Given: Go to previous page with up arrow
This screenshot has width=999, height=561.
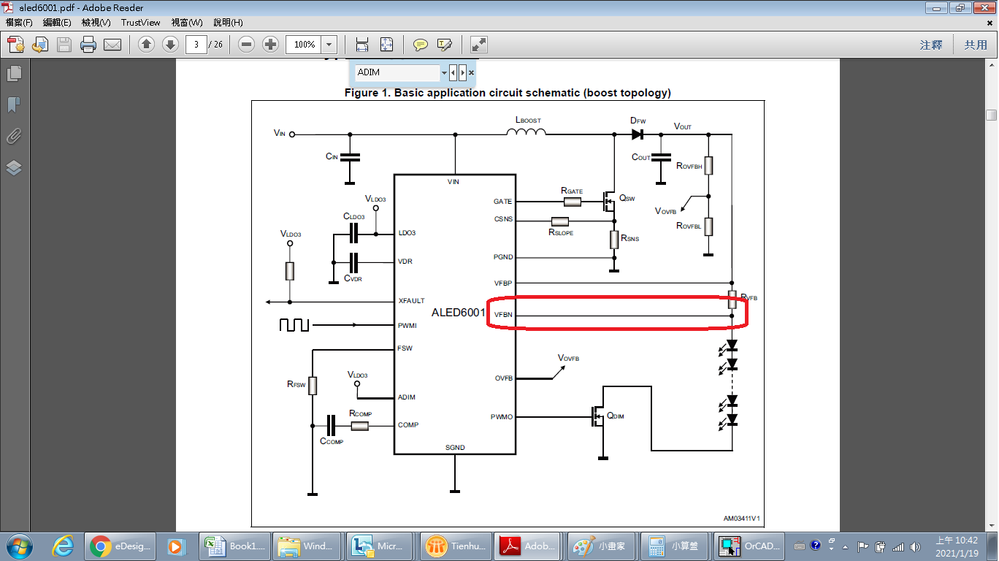Looking at the screenshot, I should coord(146,45).
